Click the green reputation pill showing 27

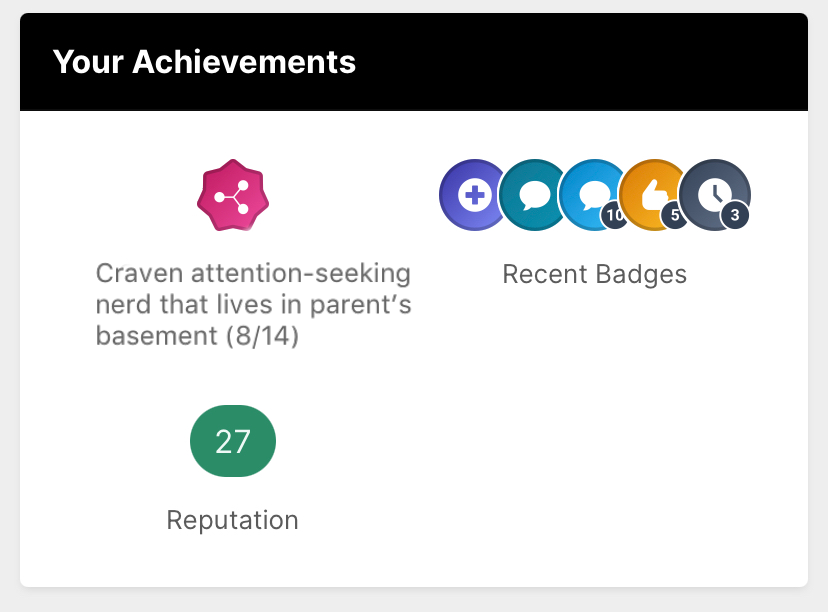point(233,441)
